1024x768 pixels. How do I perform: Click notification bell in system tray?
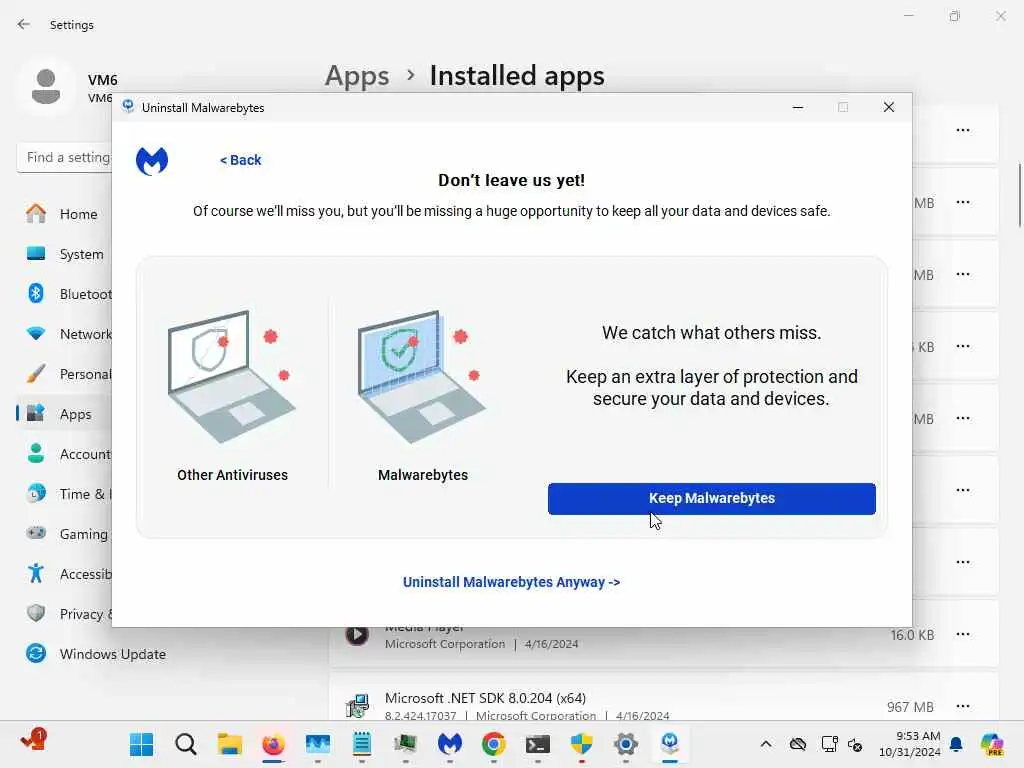(956, 744)
